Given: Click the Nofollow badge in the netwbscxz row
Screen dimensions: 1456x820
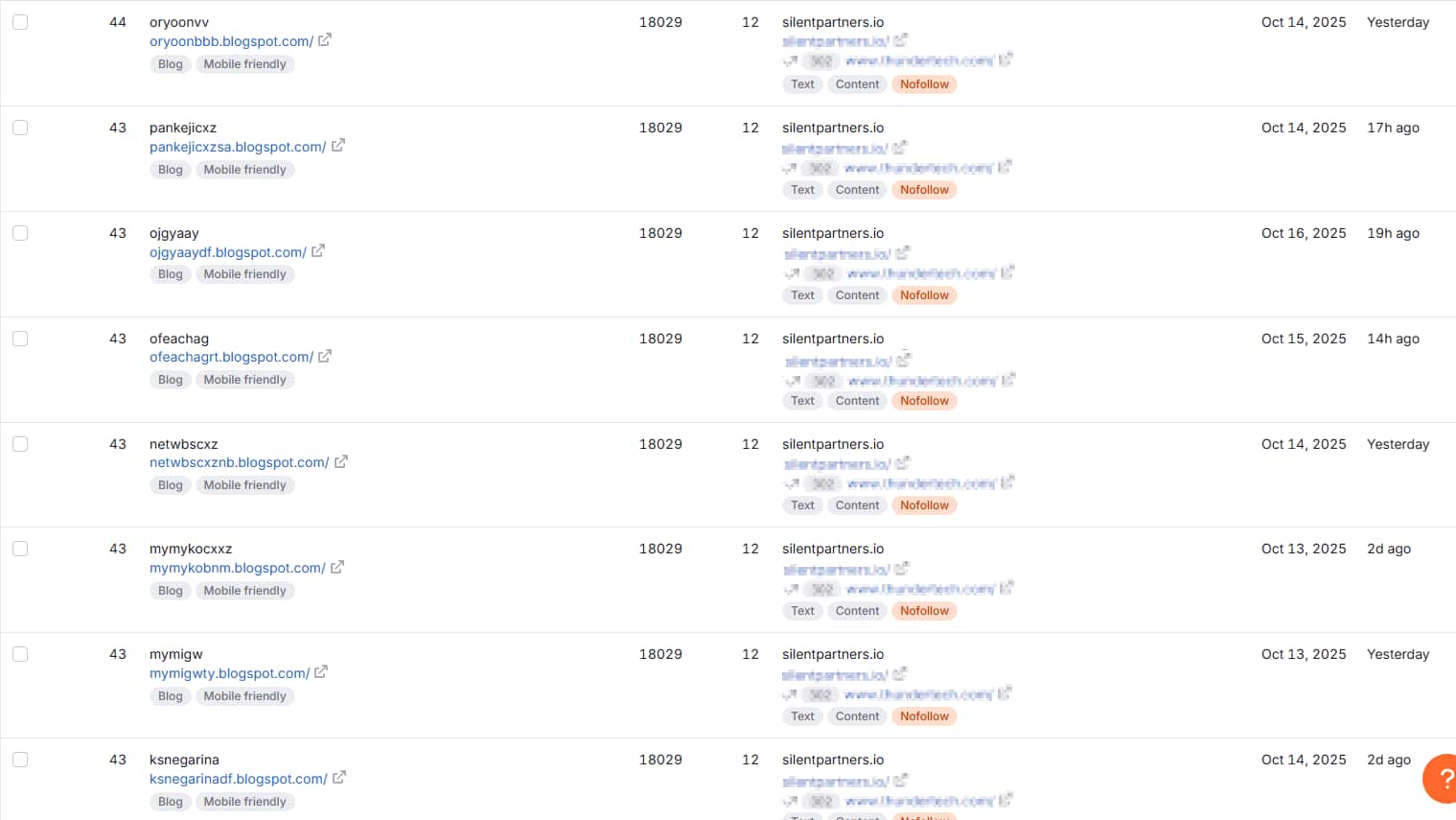Looking at the screenshot, I should click(923, 504).
